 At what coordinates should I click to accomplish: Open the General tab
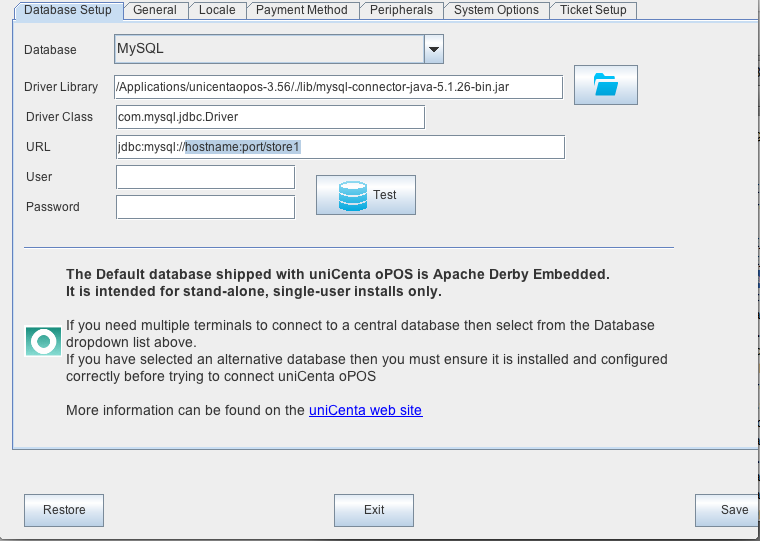[x=155, y=10]
